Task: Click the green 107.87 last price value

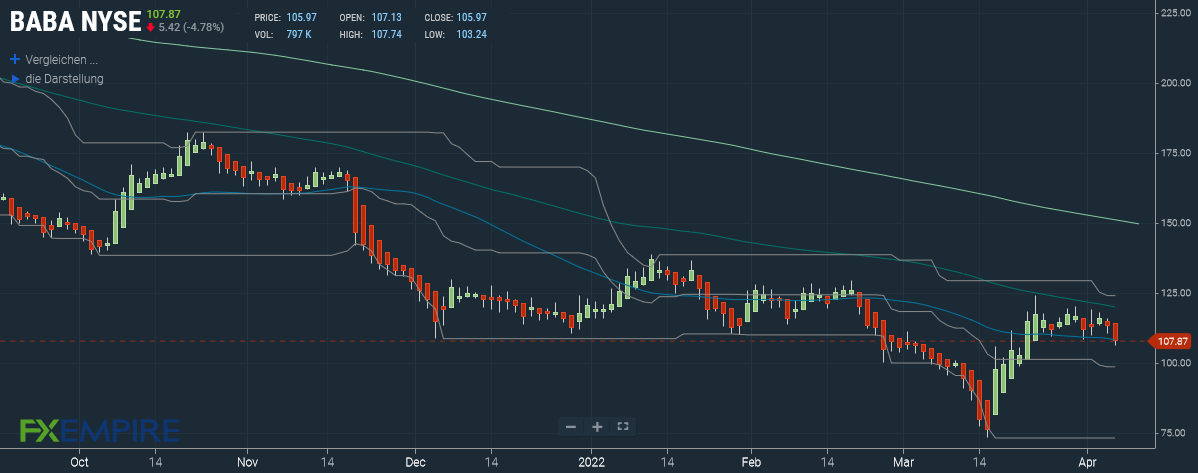Action: click(x=163, y=13)
